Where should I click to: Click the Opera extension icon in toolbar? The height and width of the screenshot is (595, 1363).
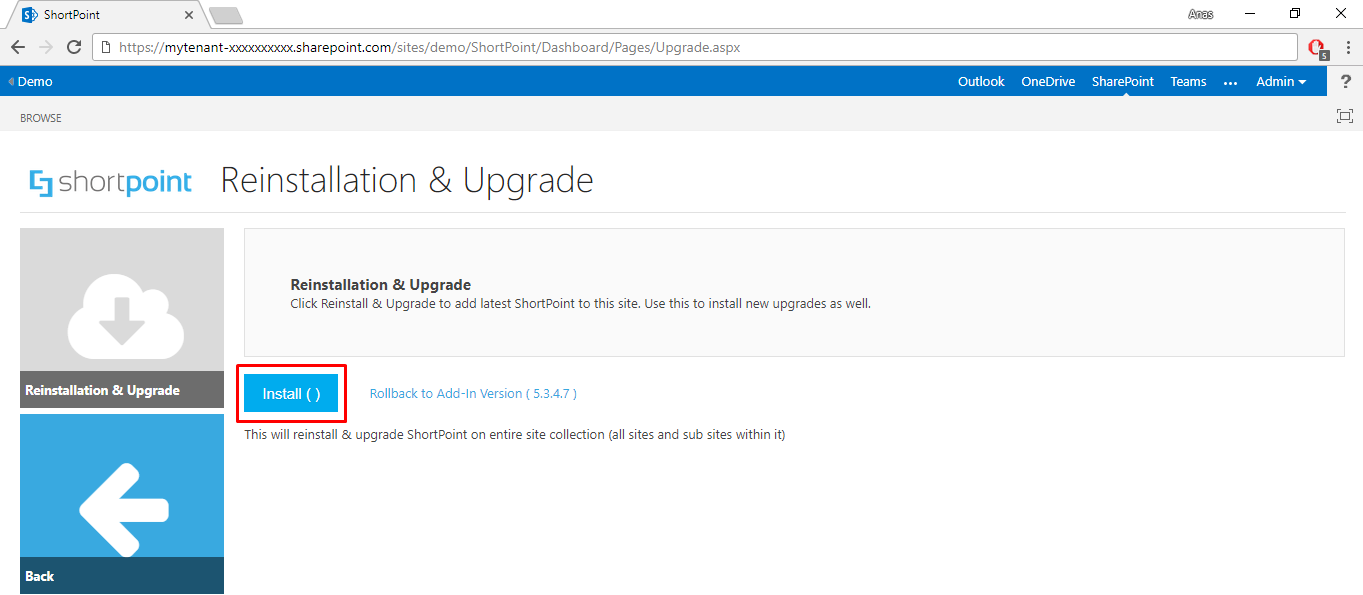(x=1318, y=48)
